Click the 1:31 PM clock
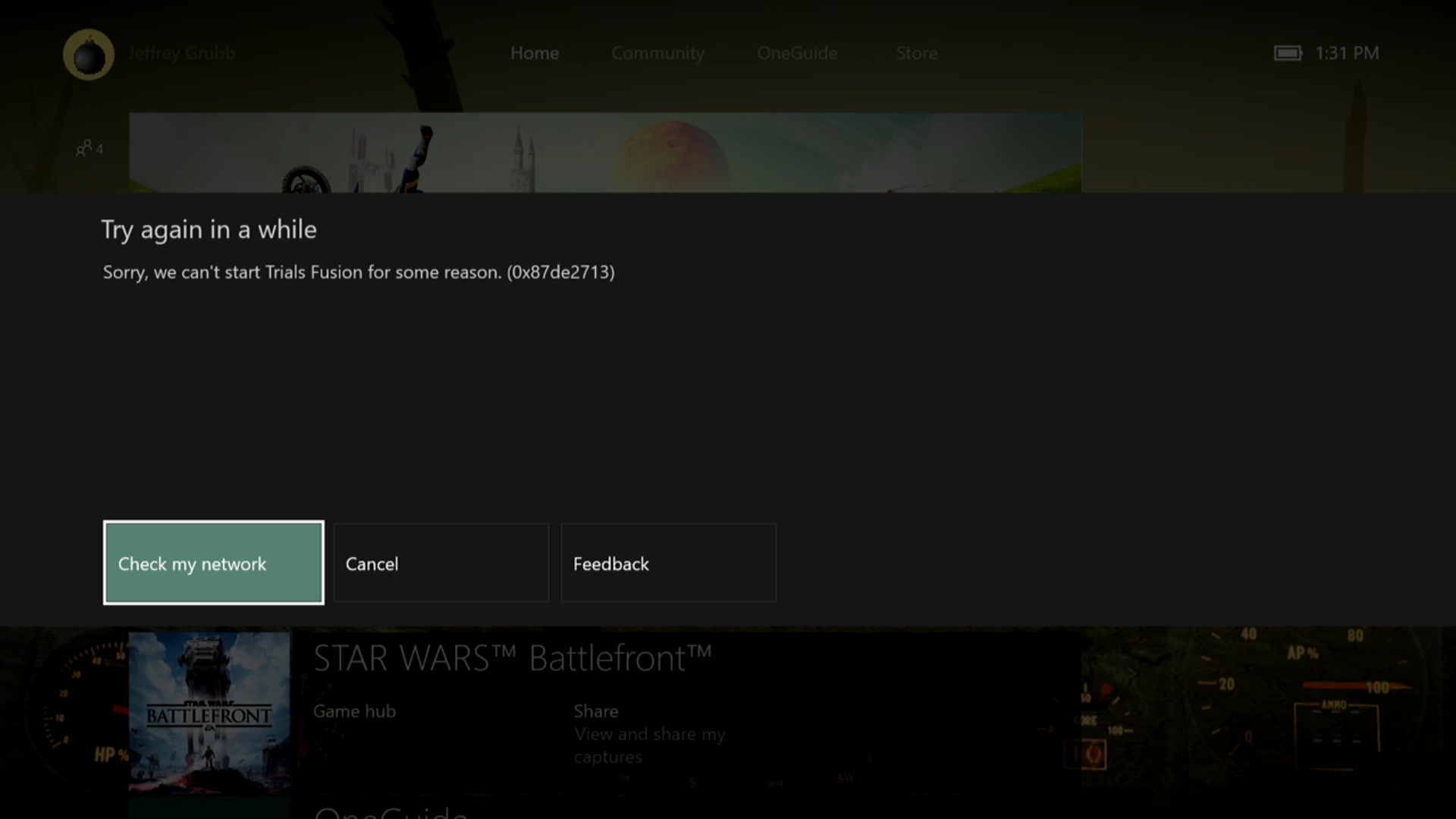 [1347, 53]
